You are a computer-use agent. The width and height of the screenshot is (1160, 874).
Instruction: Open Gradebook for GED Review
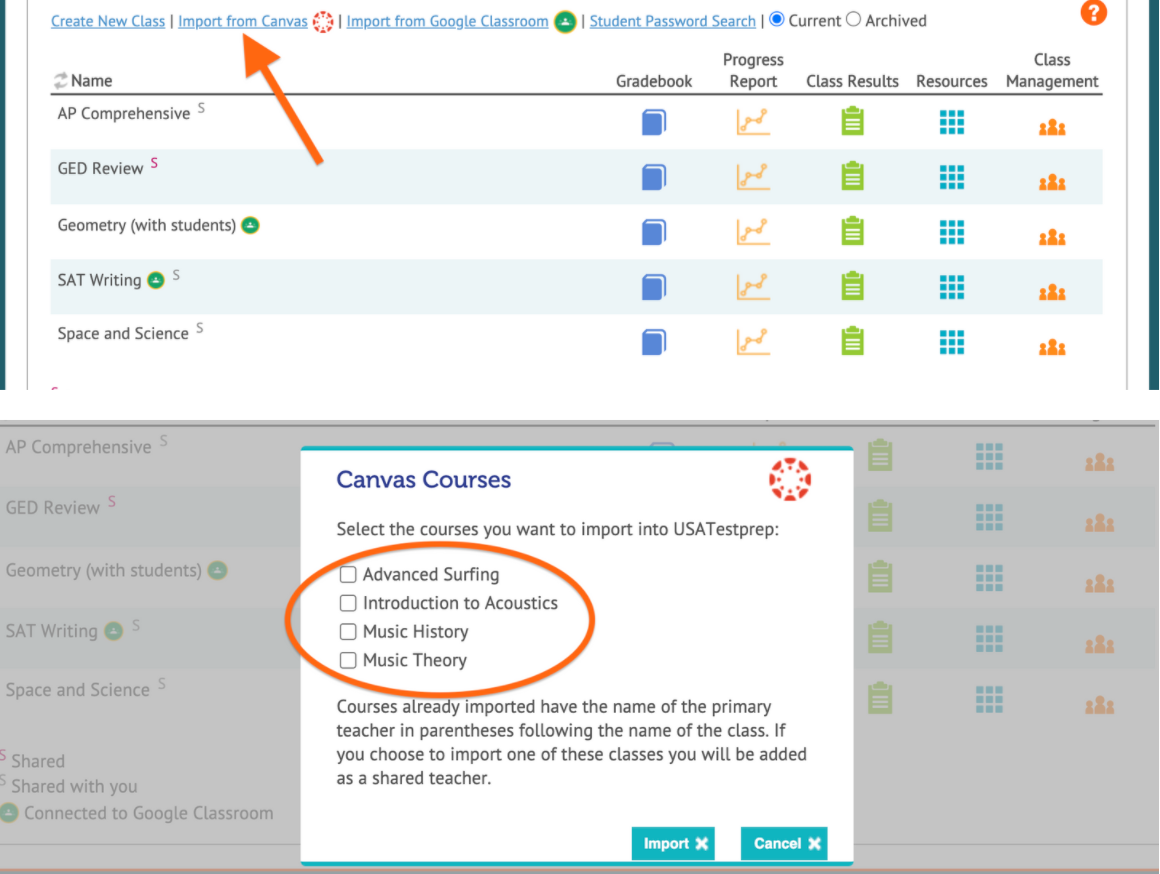pos(654,178)
